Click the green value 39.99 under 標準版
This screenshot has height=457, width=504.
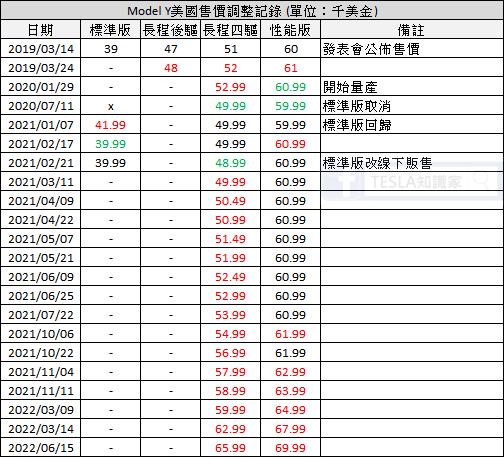pos(110,144)
